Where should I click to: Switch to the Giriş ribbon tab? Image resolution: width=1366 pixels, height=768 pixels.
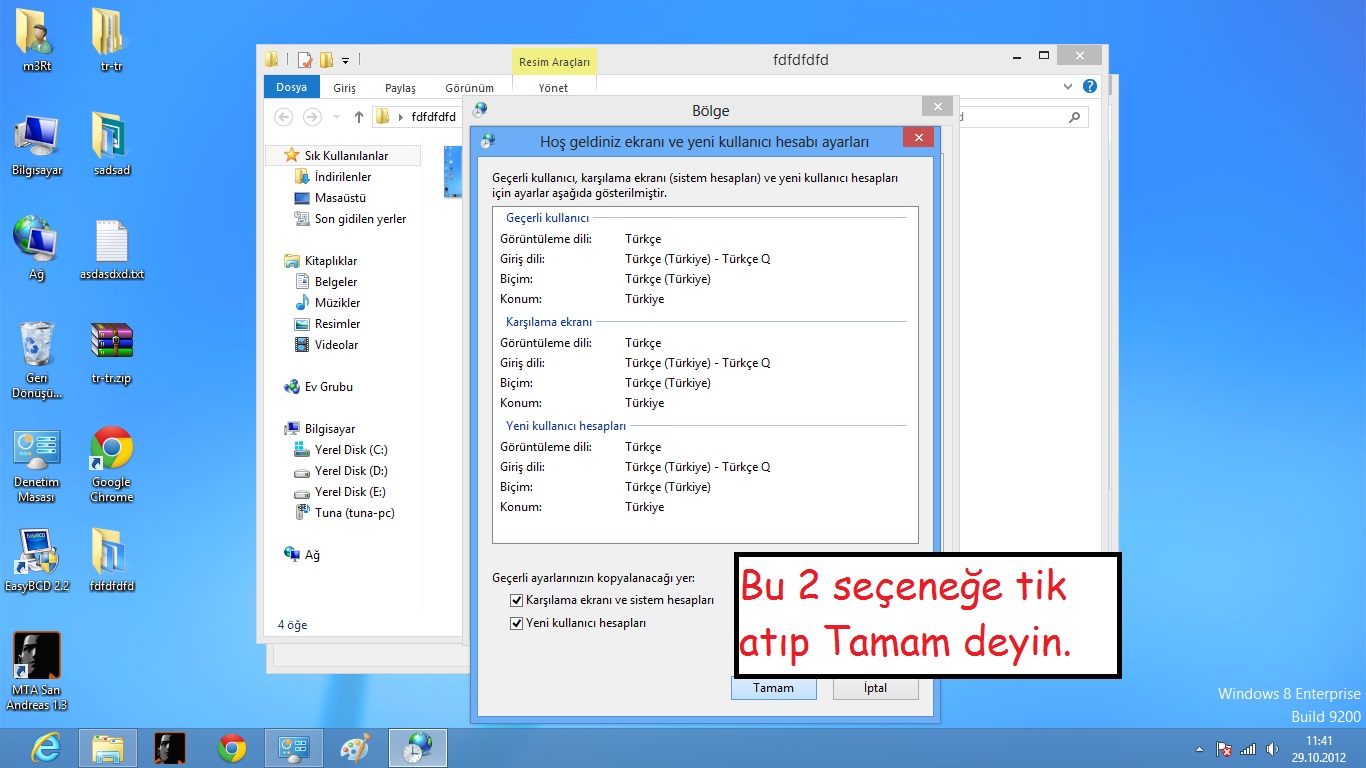(x=345, y=88)
